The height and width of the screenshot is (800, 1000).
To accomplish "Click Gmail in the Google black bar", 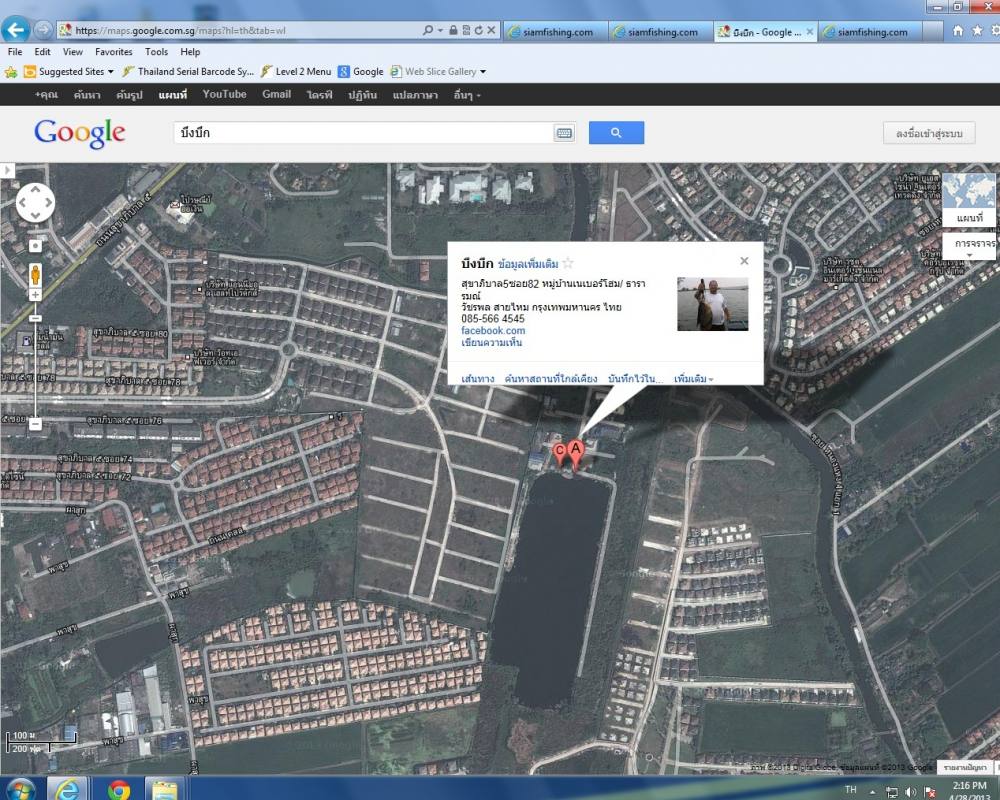I will click(276, 94).
